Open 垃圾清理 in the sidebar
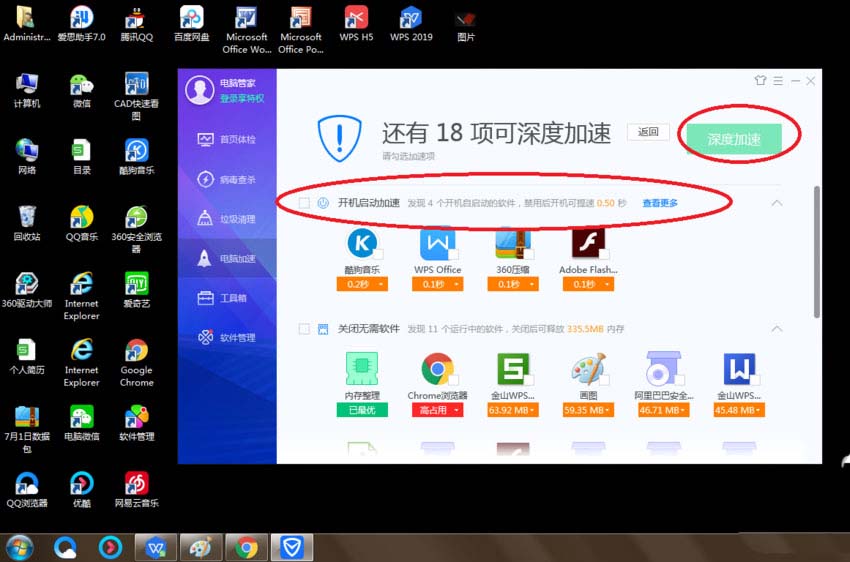This screenshot has height=562, width=850. click(x=227, y=219)
